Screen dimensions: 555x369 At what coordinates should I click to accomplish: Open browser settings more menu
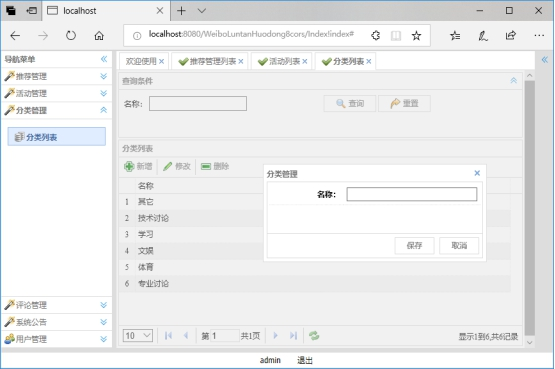click(539, 35)
